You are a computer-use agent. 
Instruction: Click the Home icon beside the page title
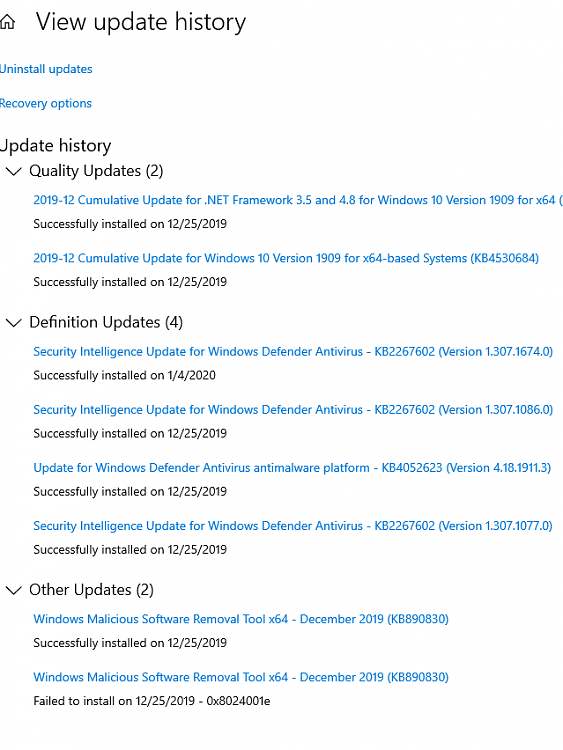pyautogui.click(x=7, y=22)
